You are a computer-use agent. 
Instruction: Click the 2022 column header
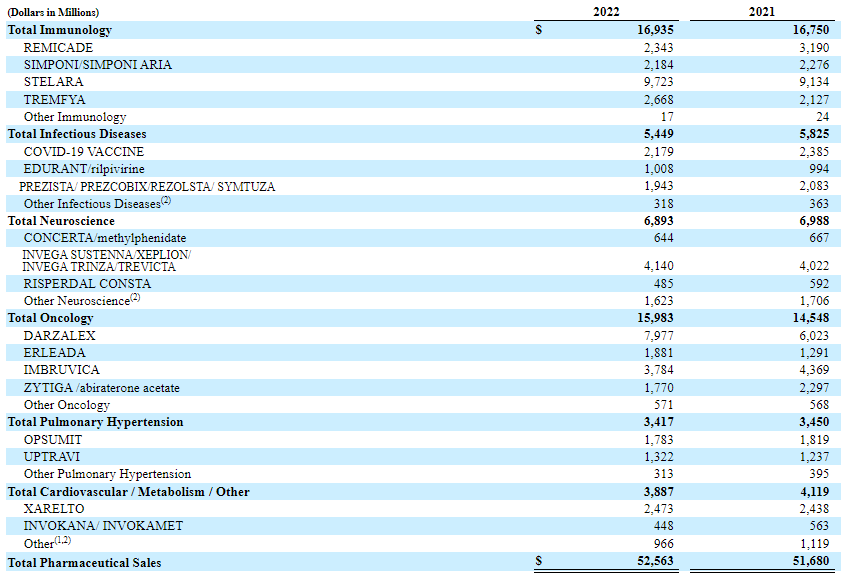(x=607, y=12)
